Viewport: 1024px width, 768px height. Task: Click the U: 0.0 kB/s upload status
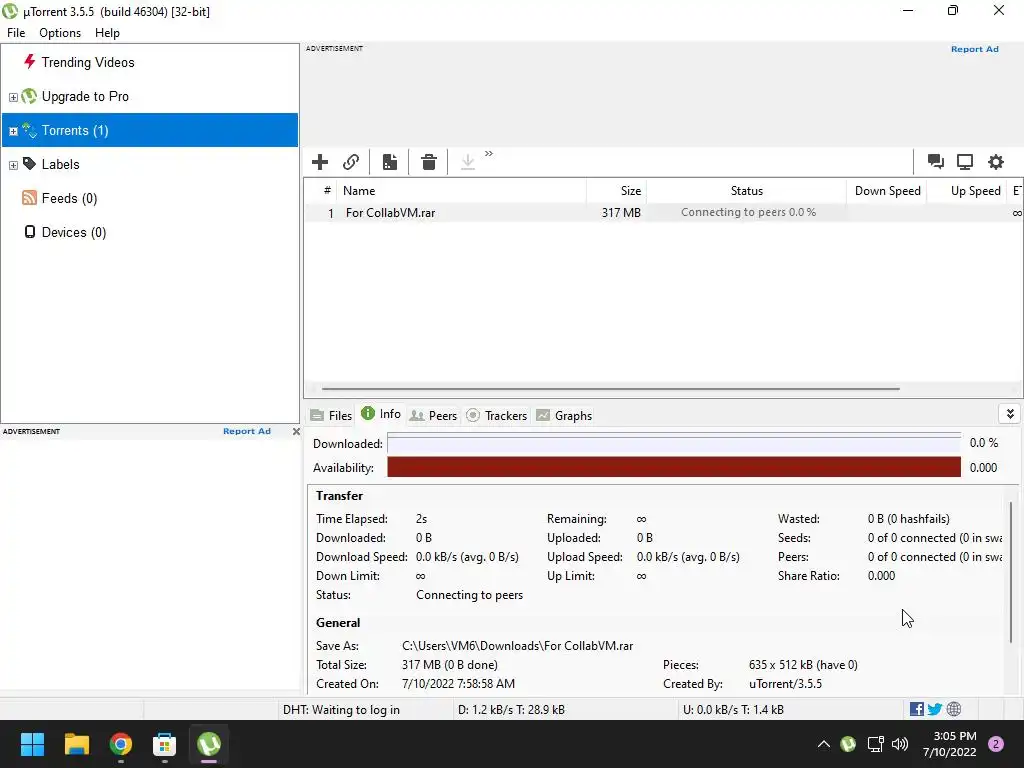(733, 710)
